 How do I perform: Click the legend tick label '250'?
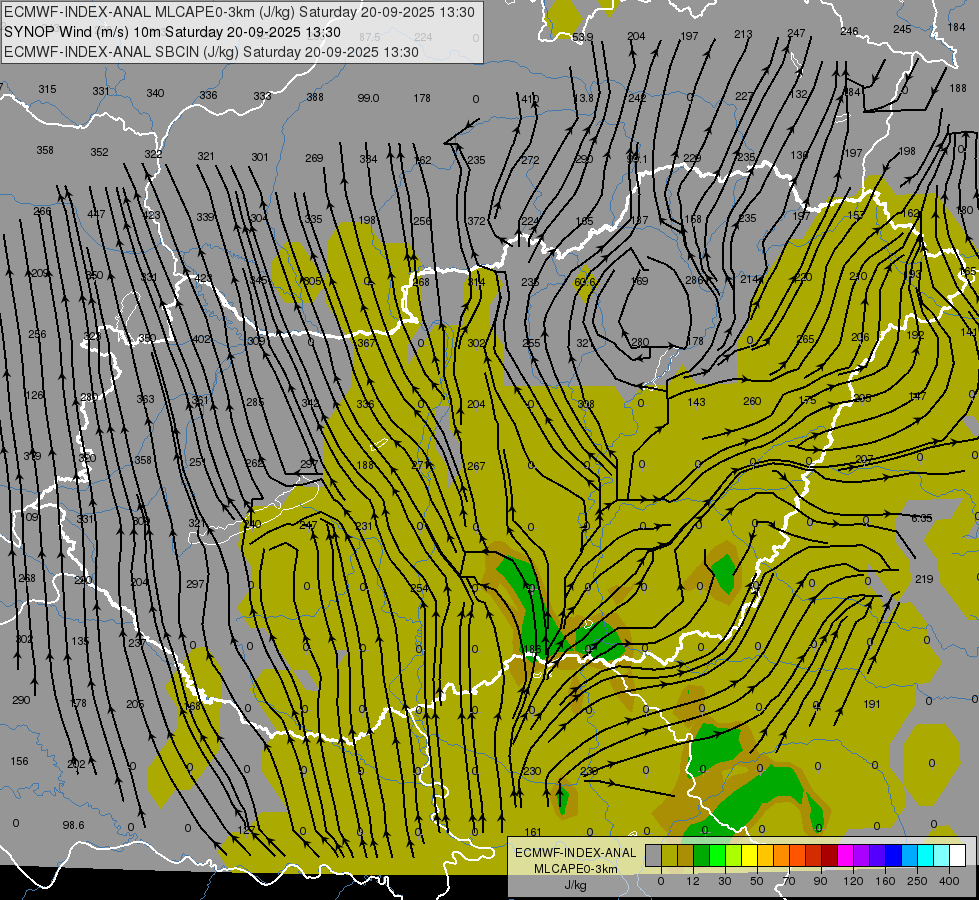(x=917, y=881)
